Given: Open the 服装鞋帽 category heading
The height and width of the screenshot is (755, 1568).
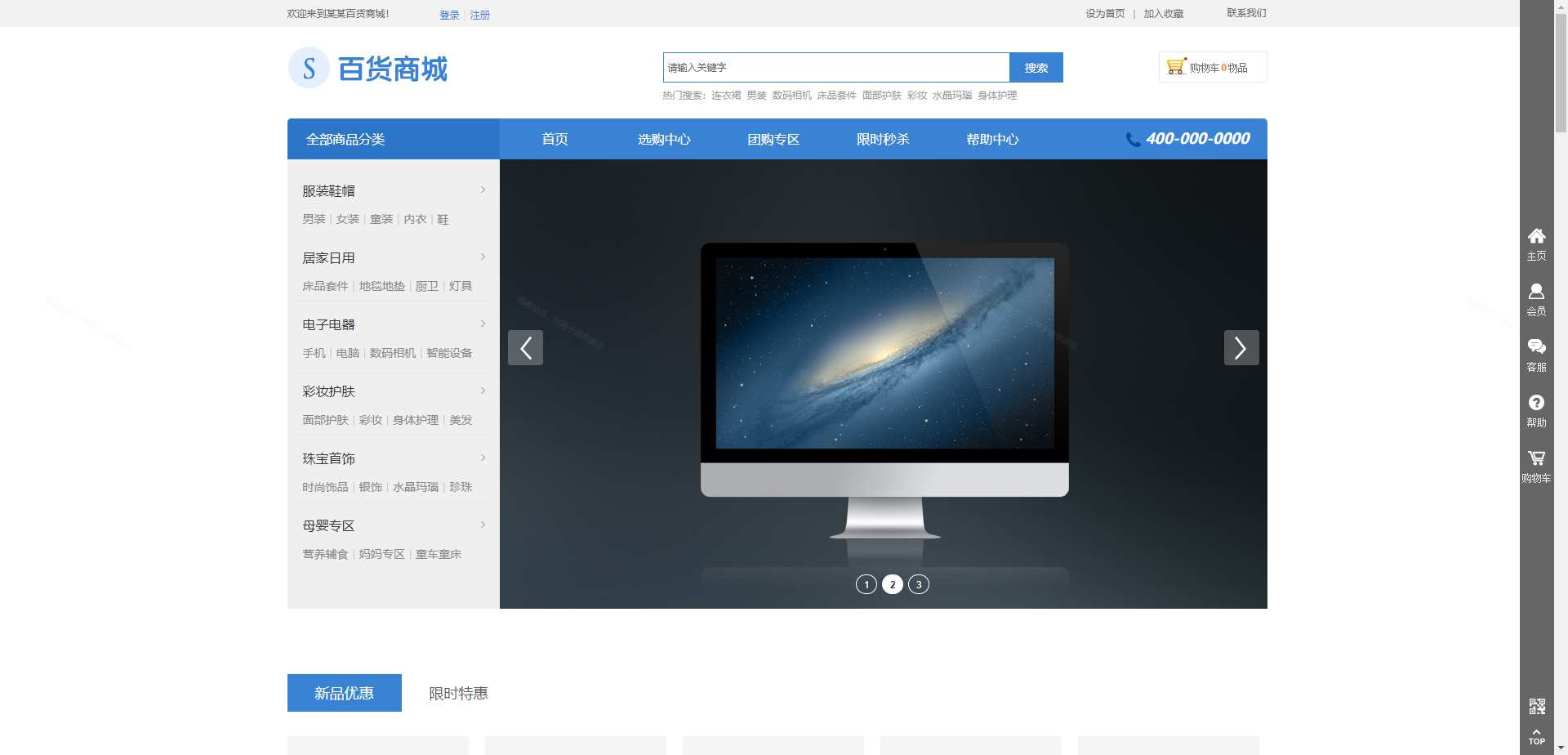Looking at the screenshot, I should point(328,191).
